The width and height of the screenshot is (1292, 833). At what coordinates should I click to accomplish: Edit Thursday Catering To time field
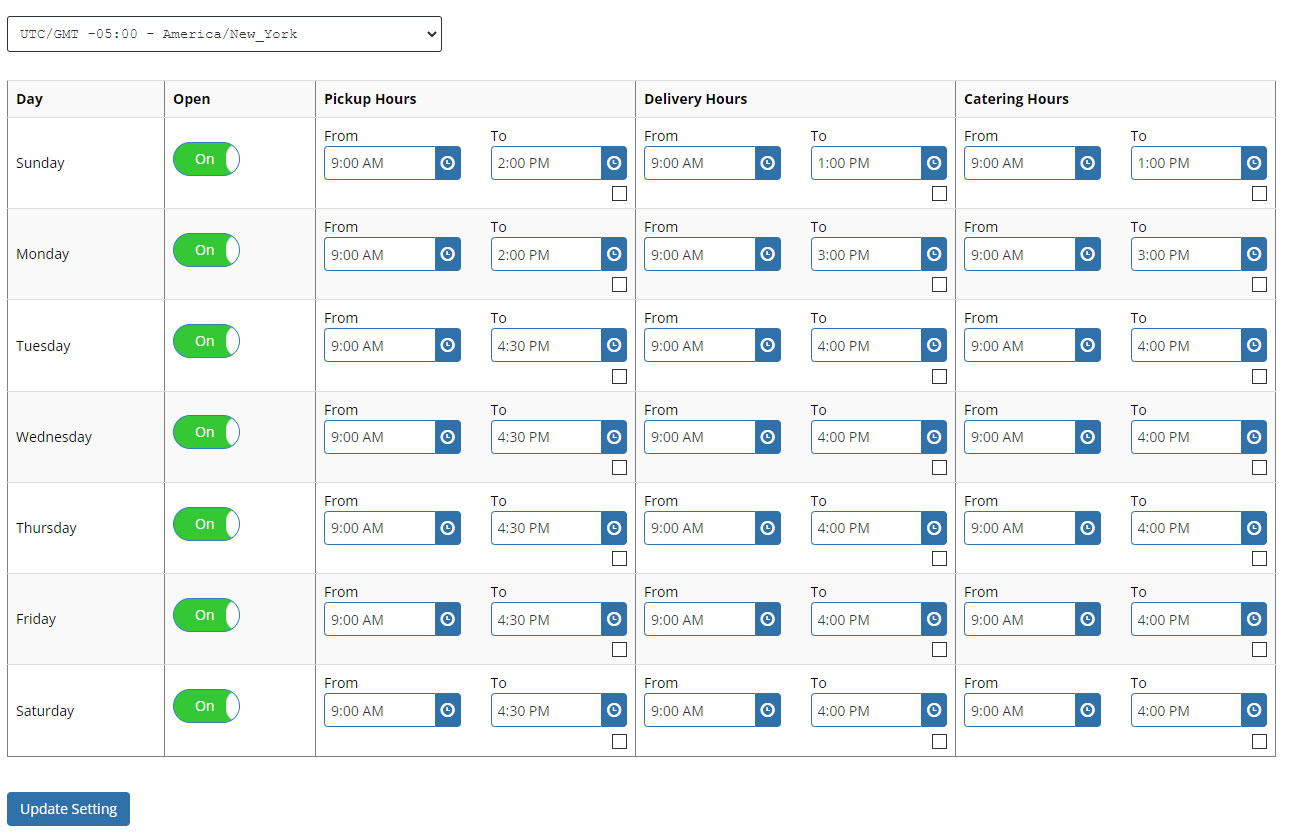click(x=1186, y=528)
